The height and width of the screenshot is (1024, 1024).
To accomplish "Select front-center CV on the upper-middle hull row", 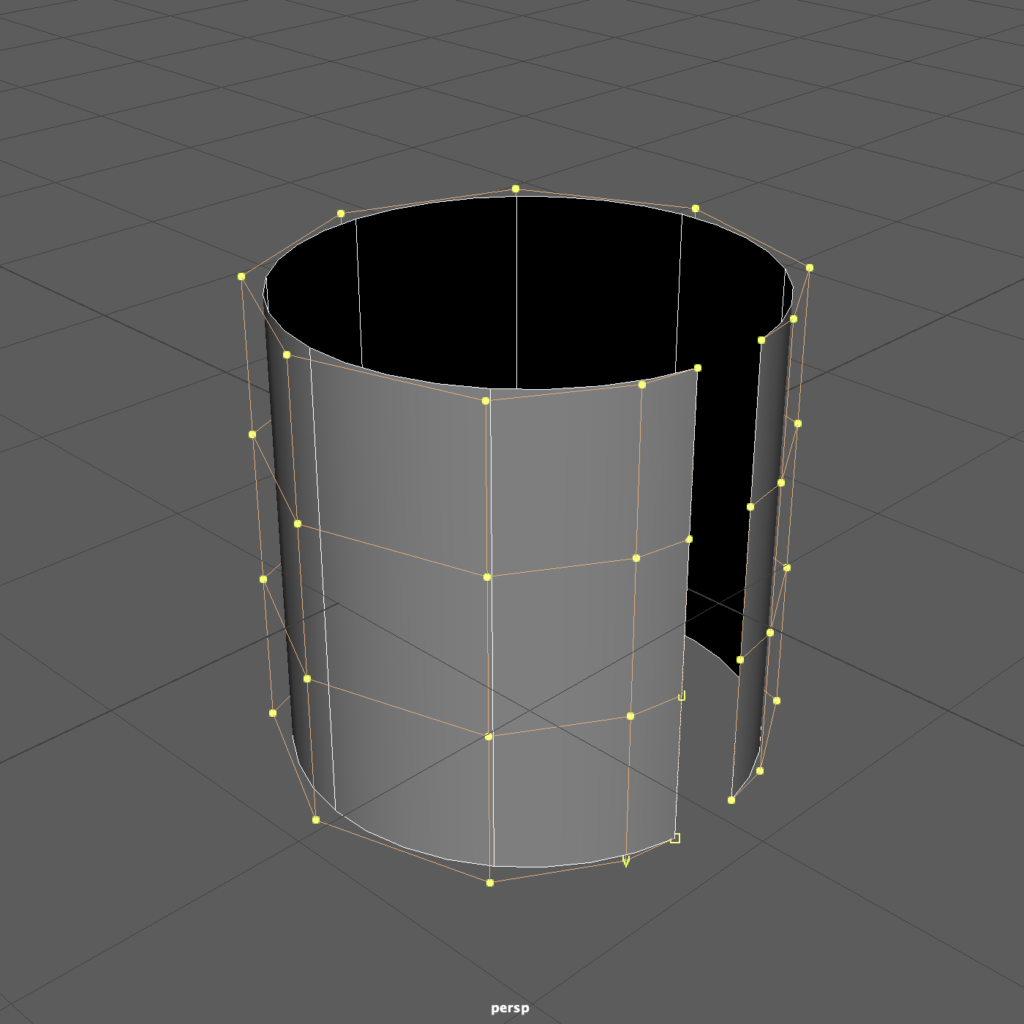I will tap(487, 577).
